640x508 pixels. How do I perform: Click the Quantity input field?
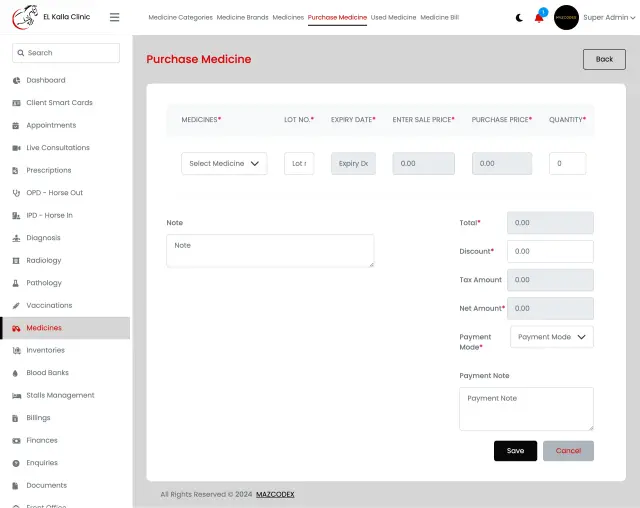pos(567,164)
